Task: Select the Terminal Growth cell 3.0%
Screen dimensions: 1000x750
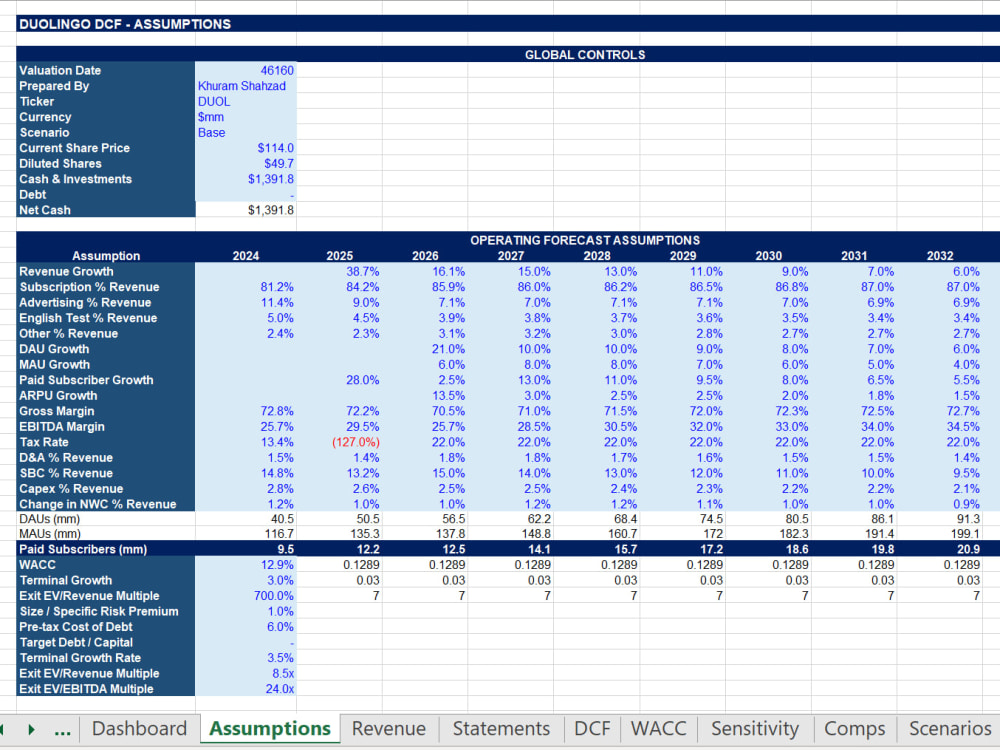Action: [246, 580]
